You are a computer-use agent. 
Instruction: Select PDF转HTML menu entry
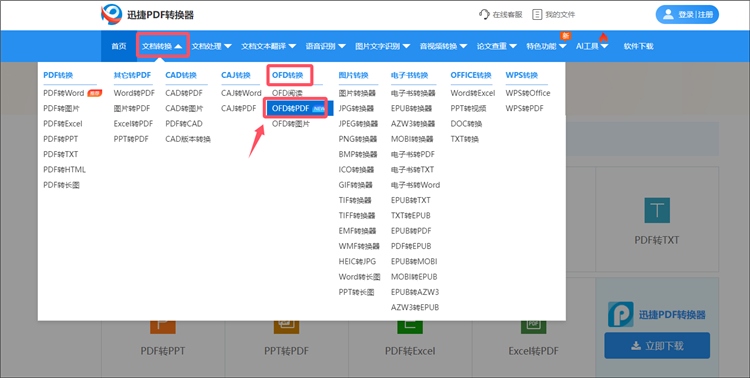65,169
